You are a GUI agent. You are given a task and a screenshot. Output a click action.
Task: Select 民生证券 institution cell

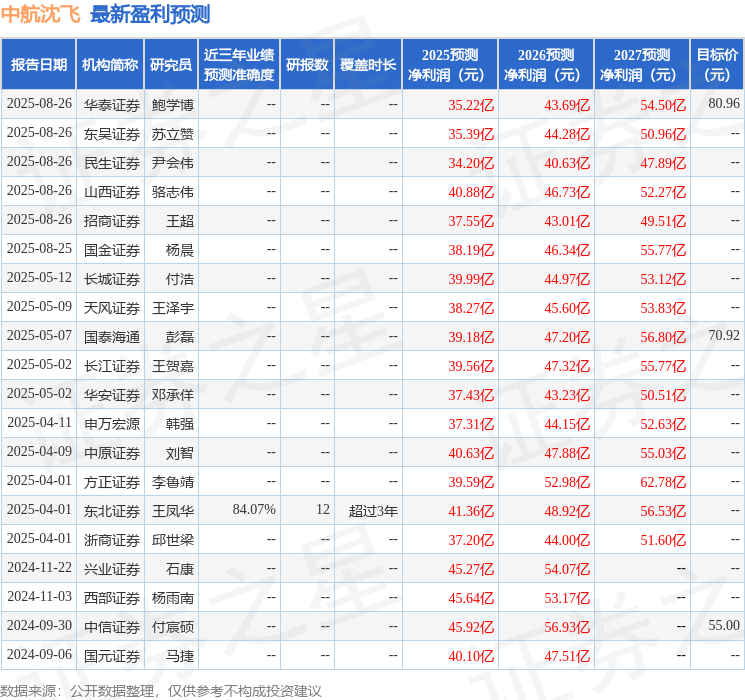pyautogui.click(x=112, y=163)
